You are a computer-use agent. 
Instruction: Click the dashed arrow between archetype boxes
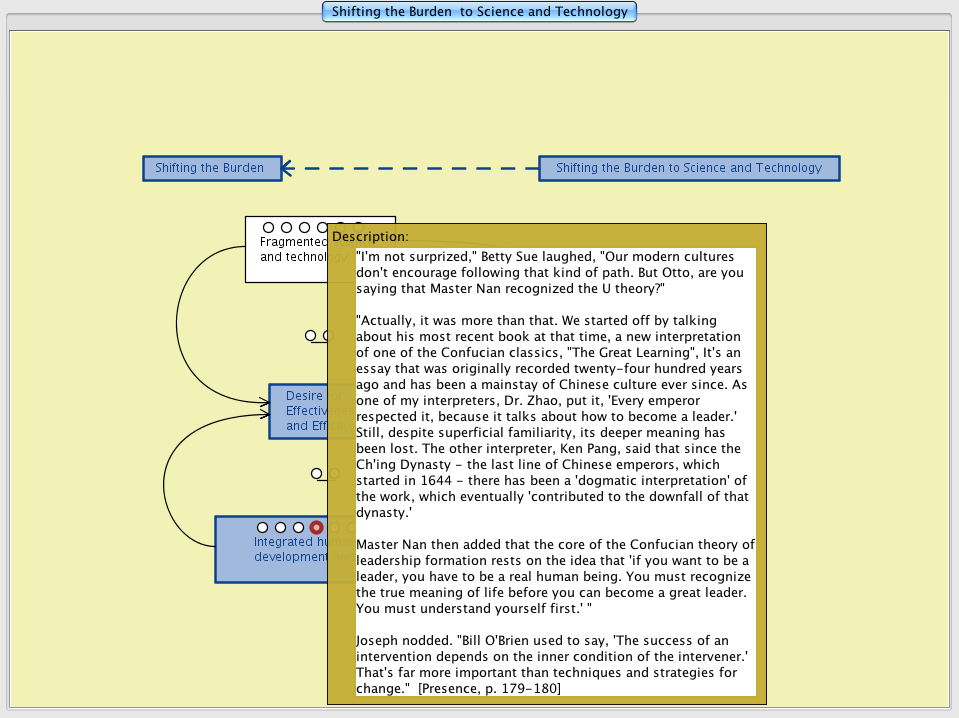tap(410, 168)
